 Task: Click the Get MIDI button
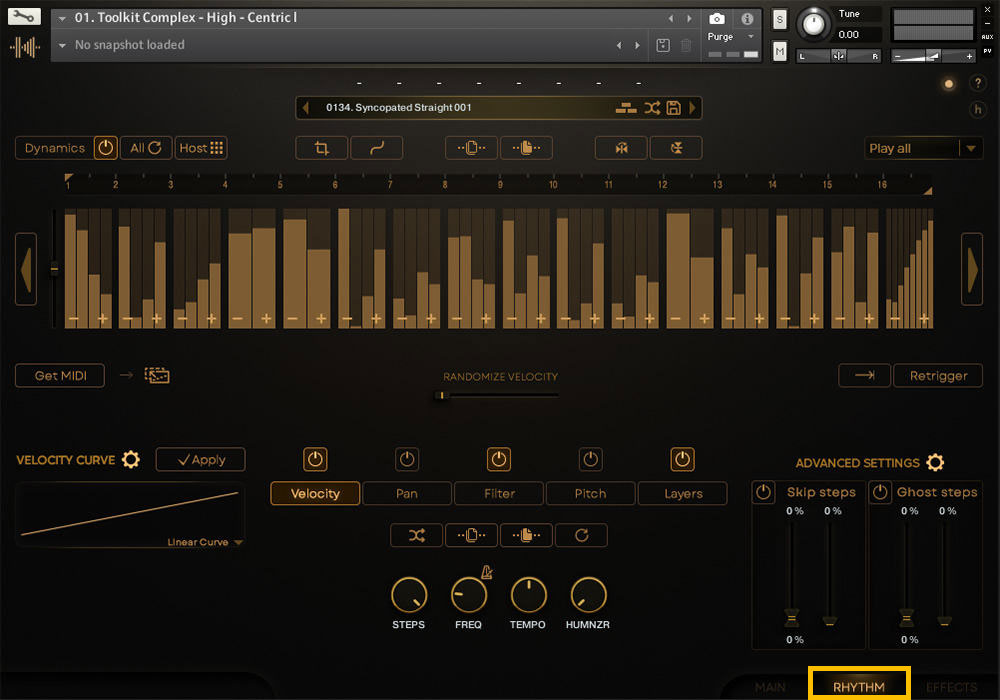tap(60, 376)
